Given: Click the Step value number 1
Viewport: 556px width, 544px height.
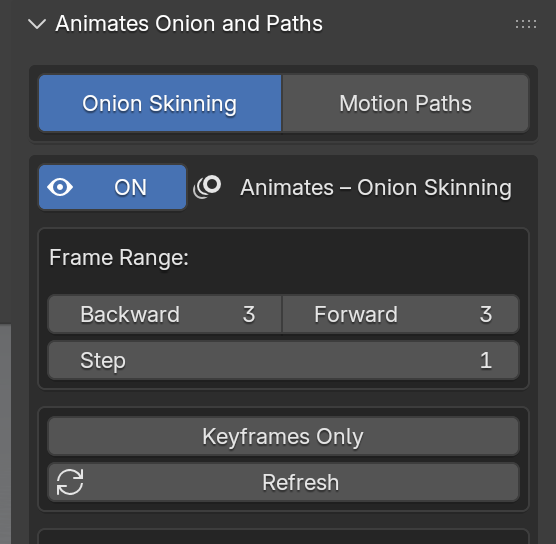Looking at the screenshot, I should coord(486,361).
